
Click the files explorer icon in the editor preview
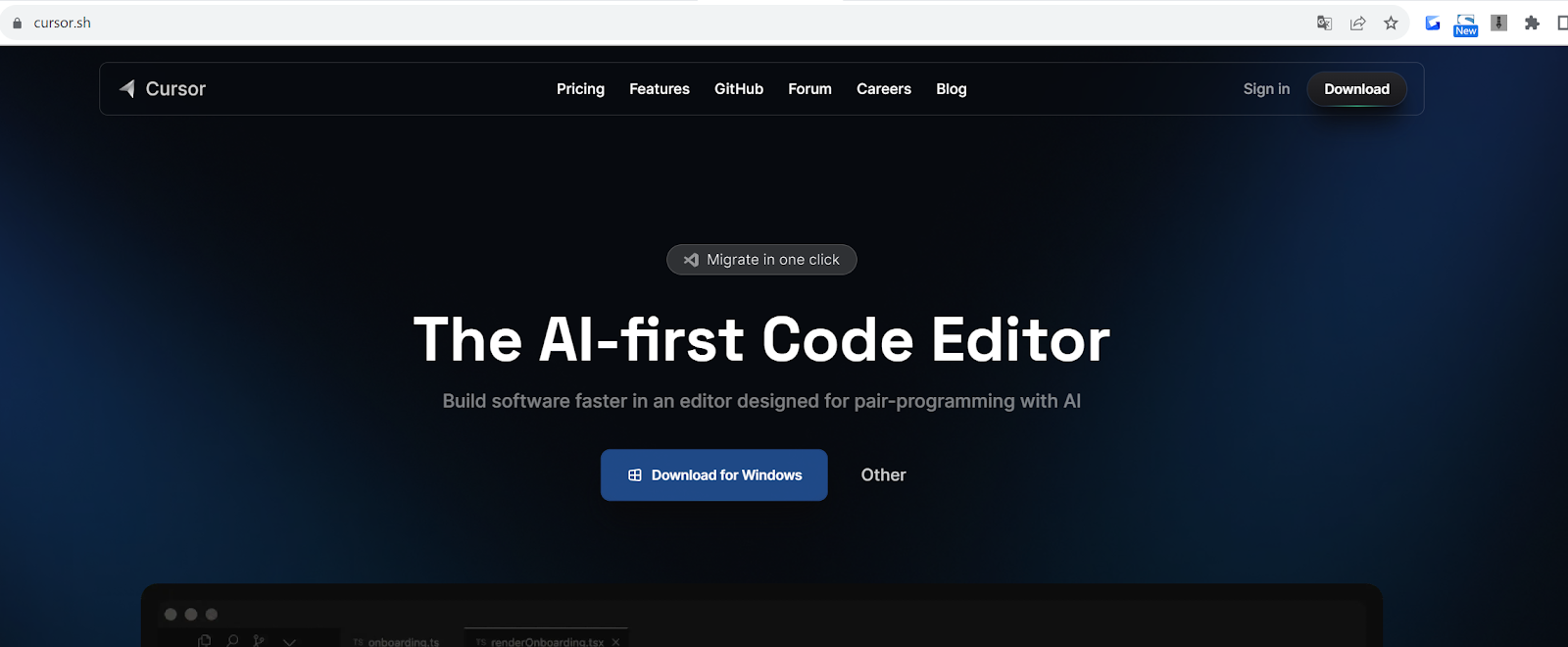click(205, 641)
